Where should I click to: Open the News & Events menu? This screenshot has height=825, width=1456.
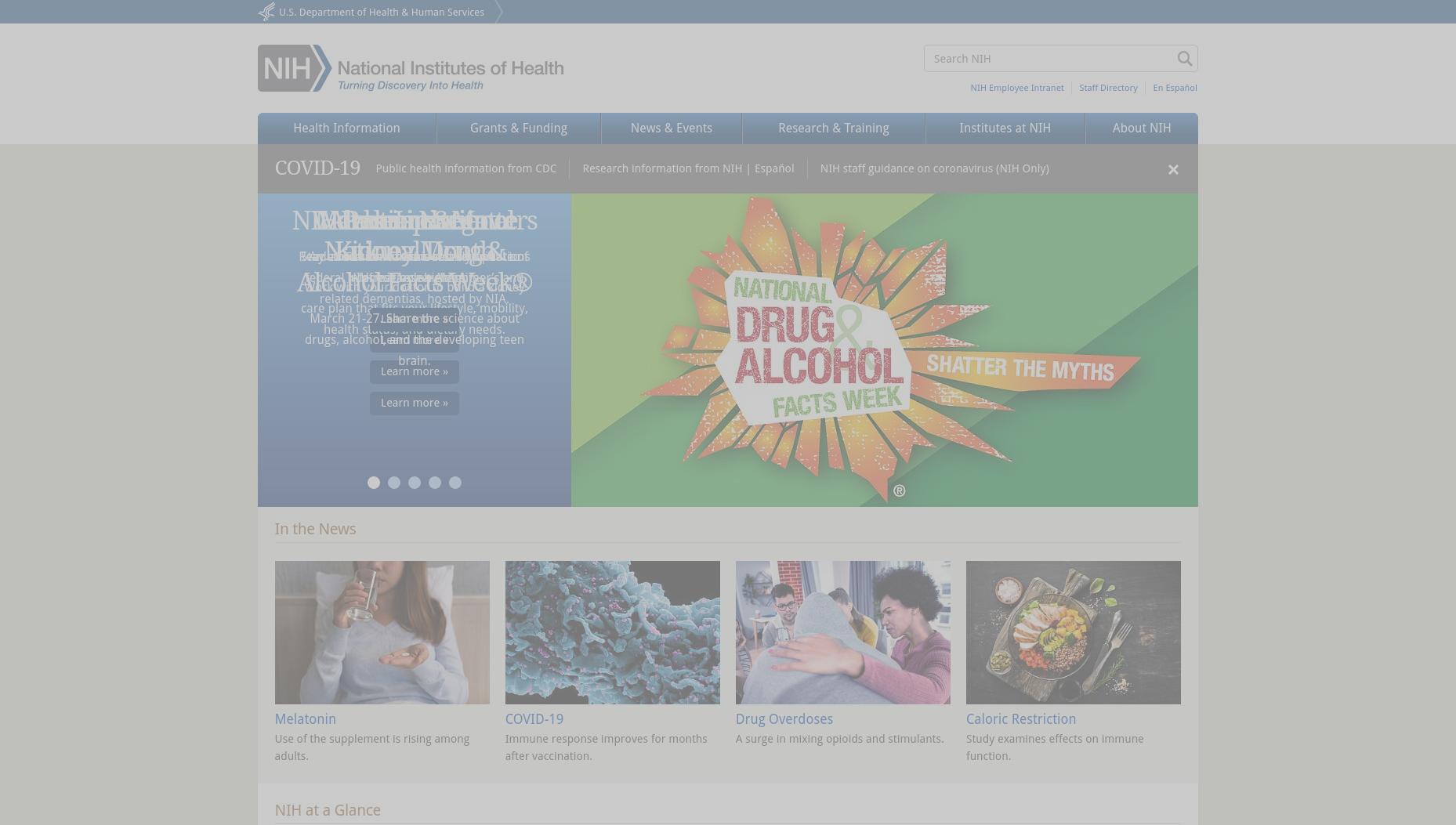click(x=672, y=128)
